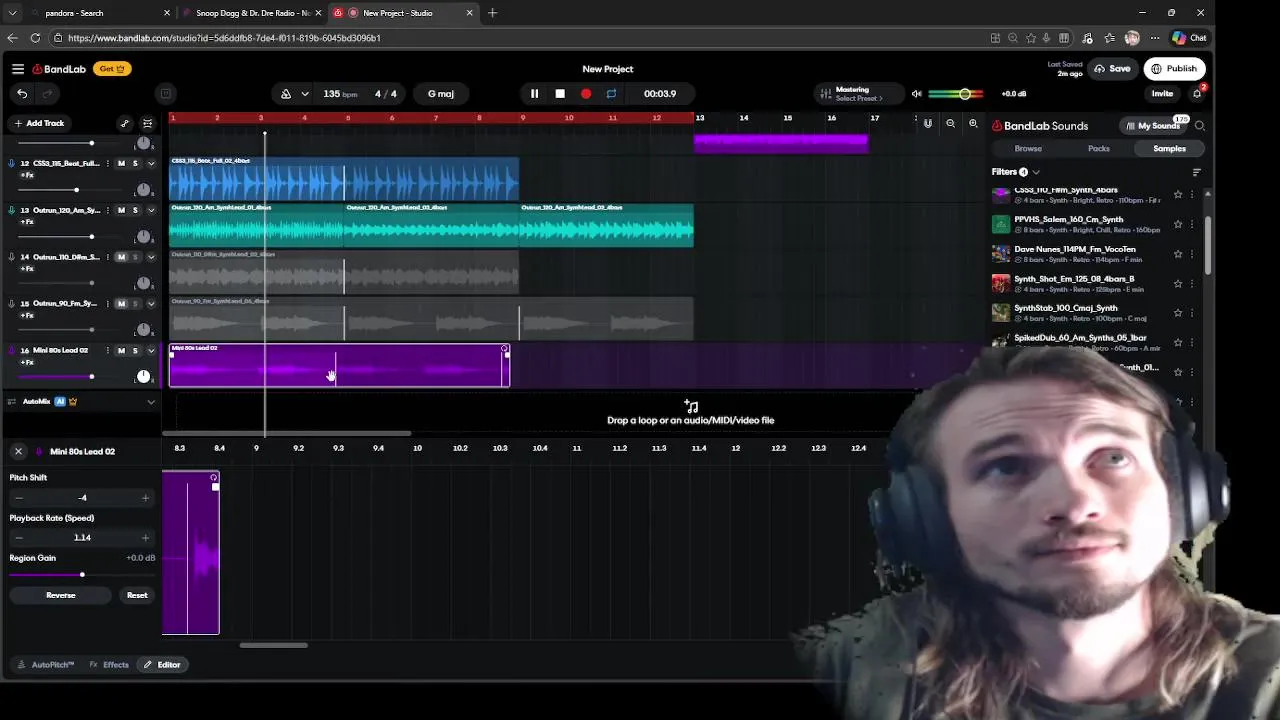Viewport: 1280px width, 720px height.
Task: Solo track 13 Outrun_120_Am_Sy
Action: [x=135, y=210]
